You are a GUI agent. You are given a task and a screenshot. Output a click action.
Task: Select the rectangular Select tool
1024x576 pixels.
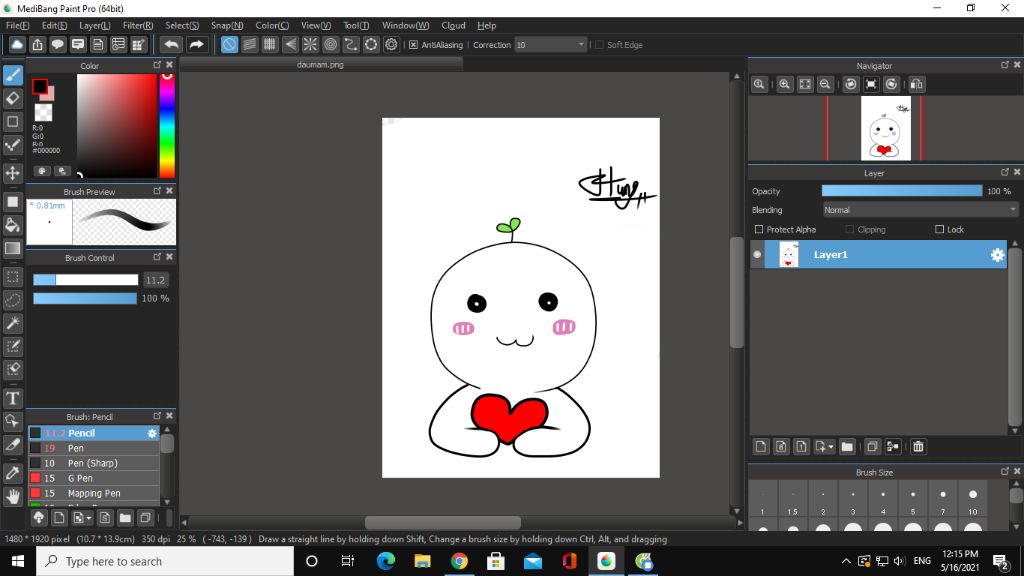[x=13, y=277]
